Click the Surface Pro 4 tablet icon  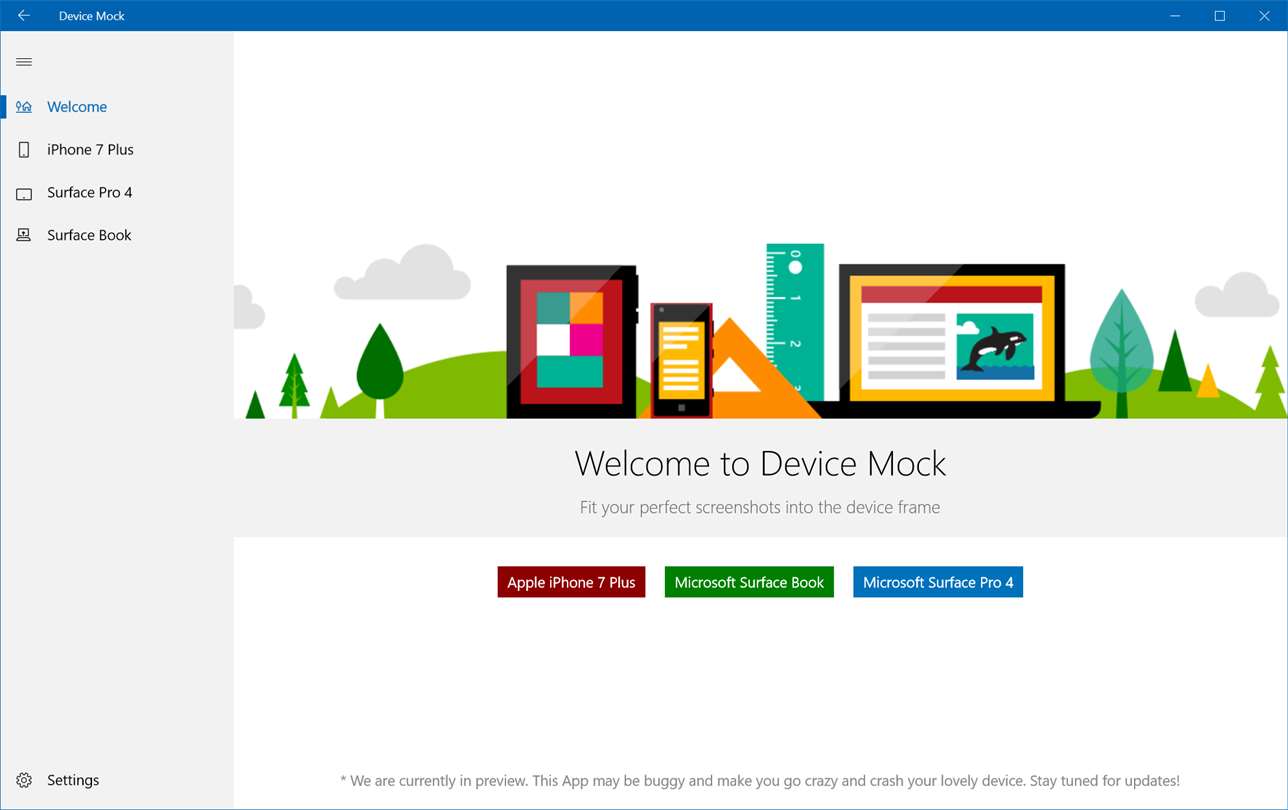tap(24, 193)
